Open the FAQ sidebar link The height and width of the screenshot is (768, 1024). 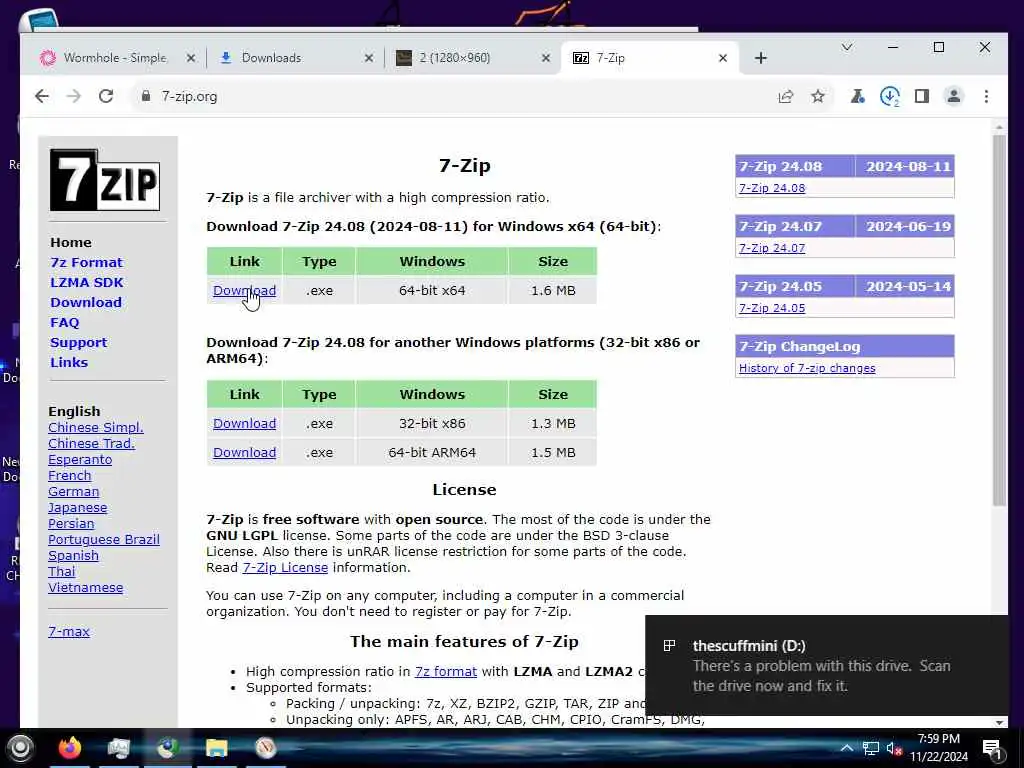point(65,323)
